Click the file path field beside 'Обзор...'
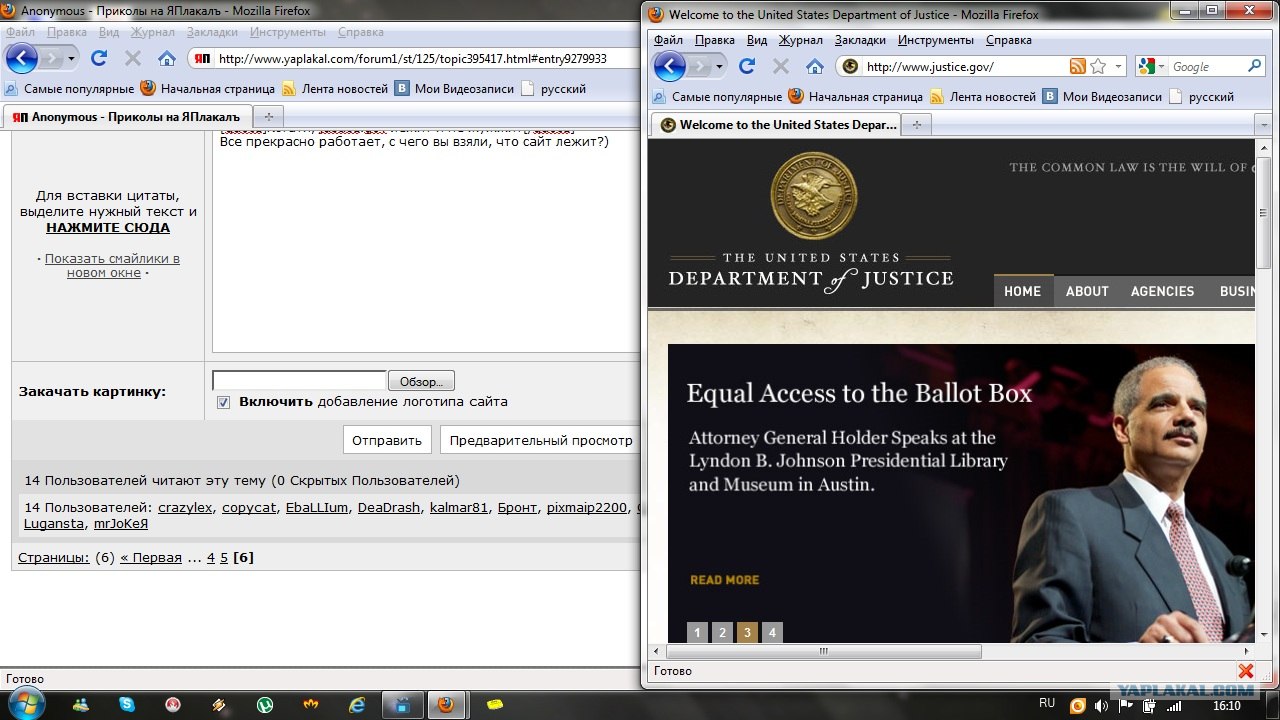 tap(299, 381)
